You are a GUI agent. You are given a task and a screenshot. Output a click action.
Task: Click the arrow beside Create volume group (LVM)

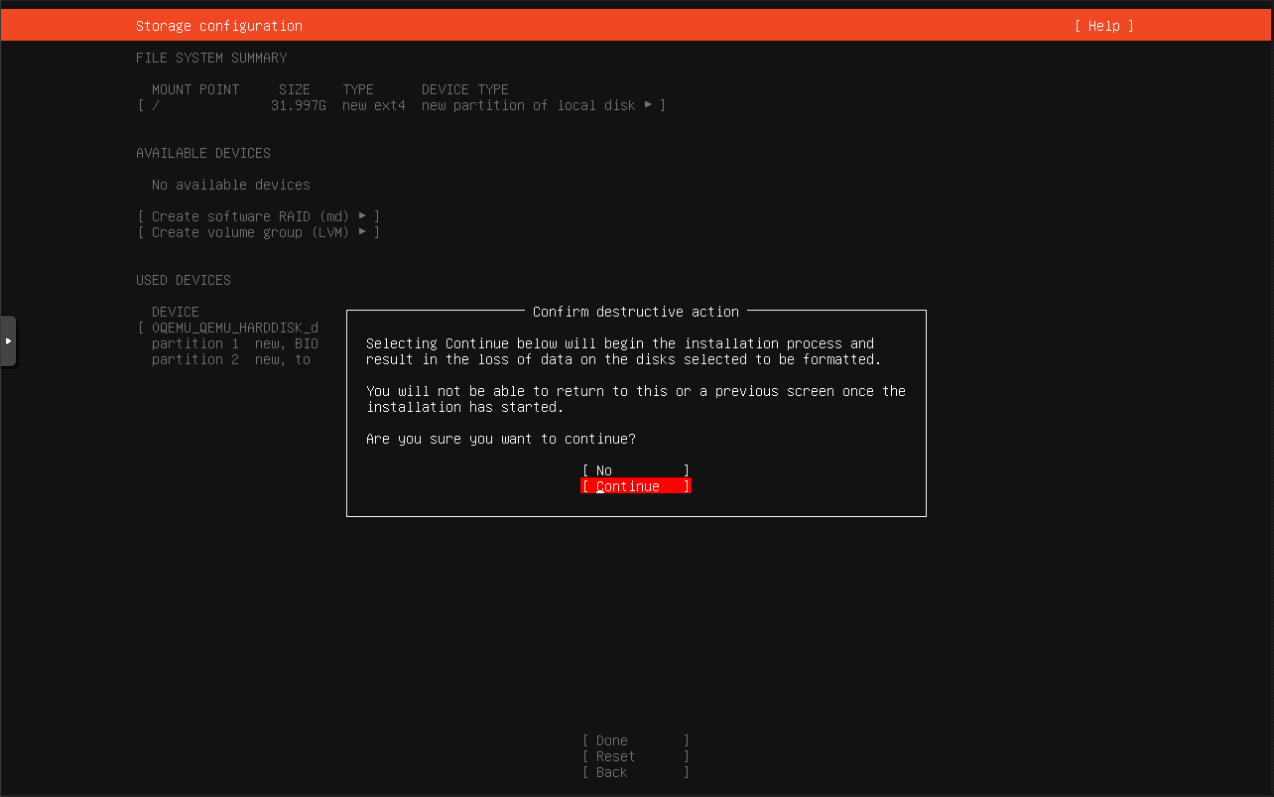(x=362, y=232)
